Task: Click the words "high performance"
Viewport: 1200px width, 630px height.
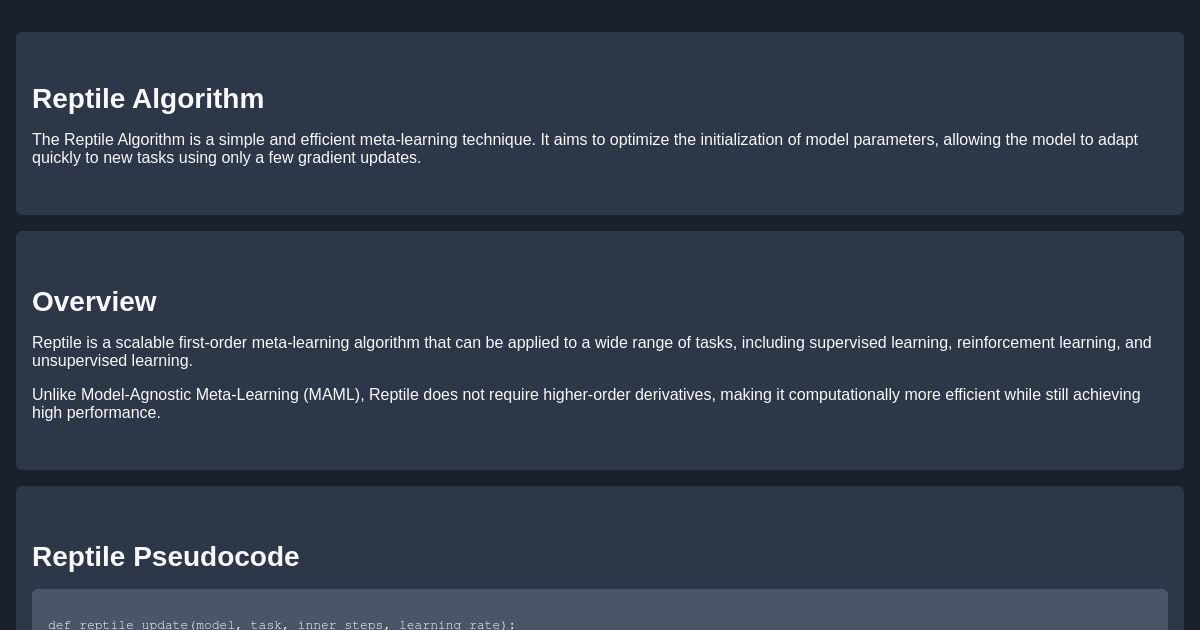Action: (x=94, y=413)
